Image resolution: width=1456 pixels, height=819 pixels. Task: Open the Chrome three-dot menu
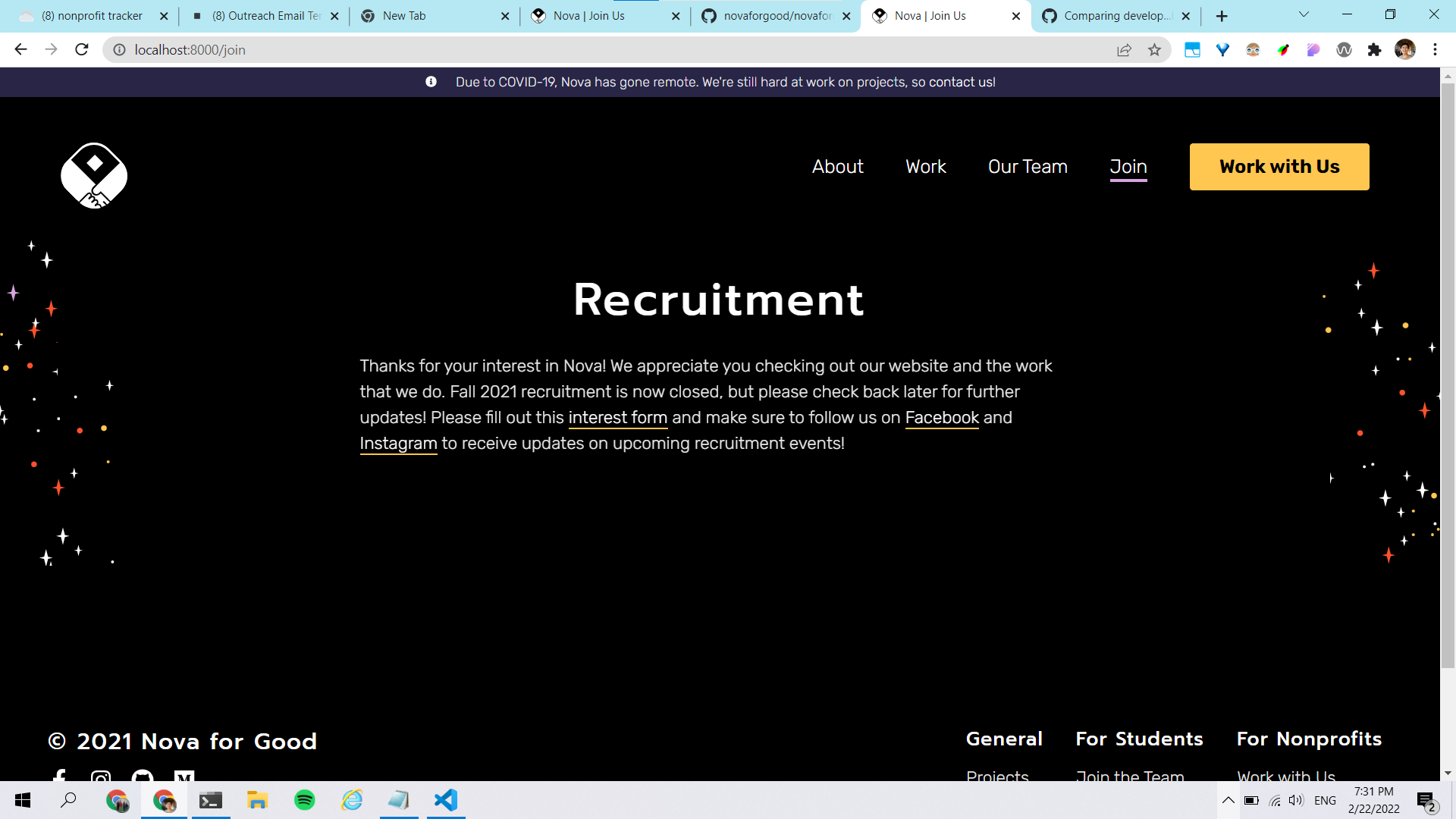(1435, 50)
